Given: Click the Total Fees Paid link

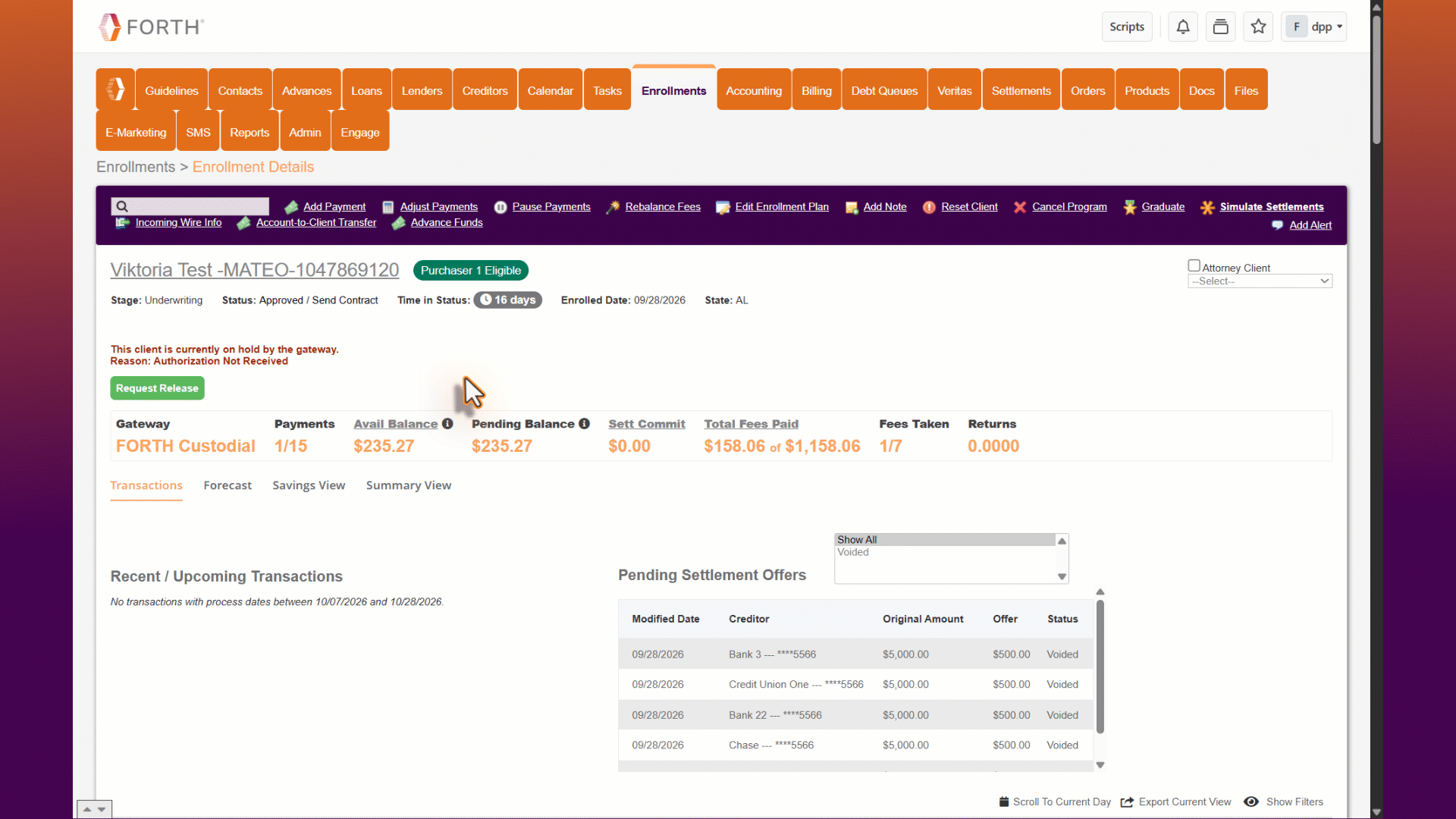Looking at the screenshot, I should pos(751,424).
